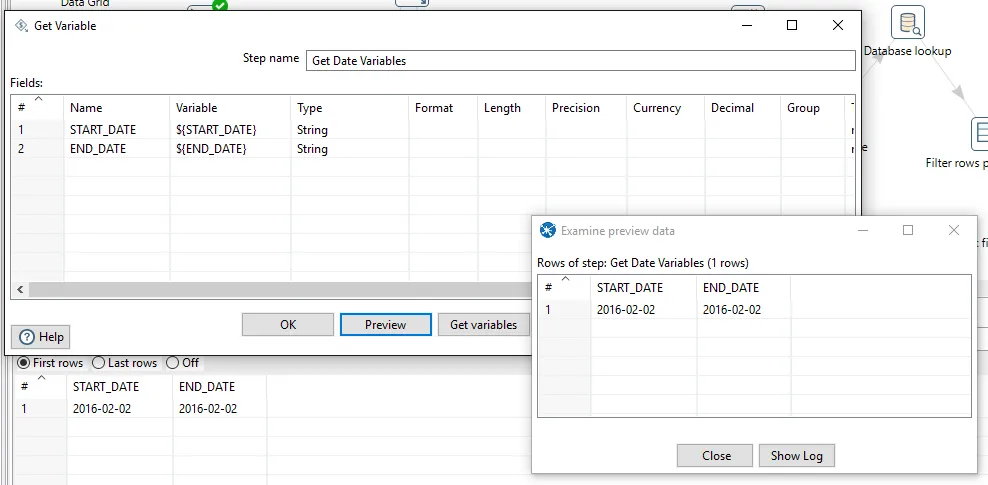Click the Format column header
This screenshot has width=988, height=485.
point(444,107)
